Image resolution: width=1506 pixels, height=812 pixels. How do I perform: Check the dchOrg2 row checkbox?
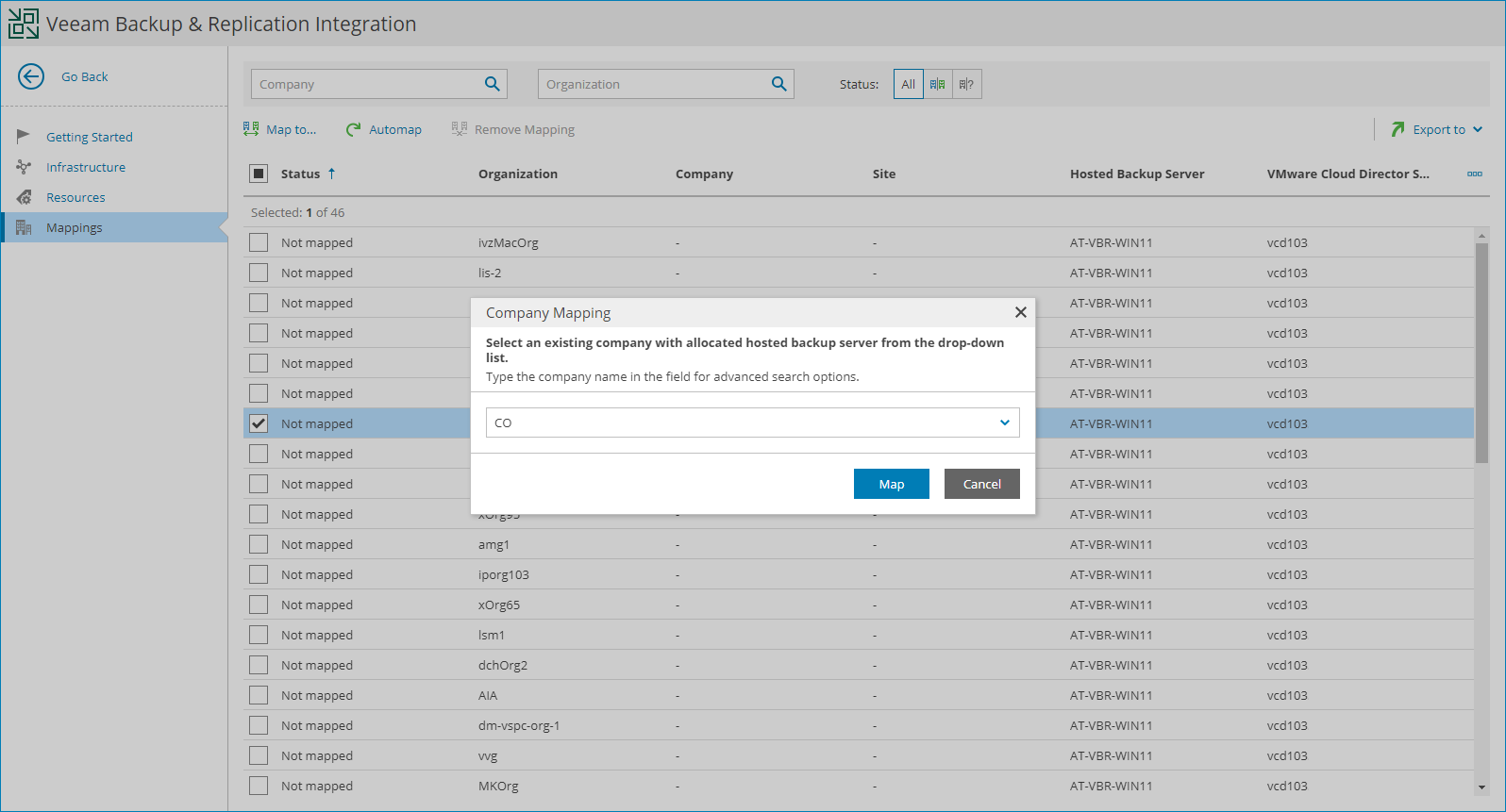click(x=259, y=665)
